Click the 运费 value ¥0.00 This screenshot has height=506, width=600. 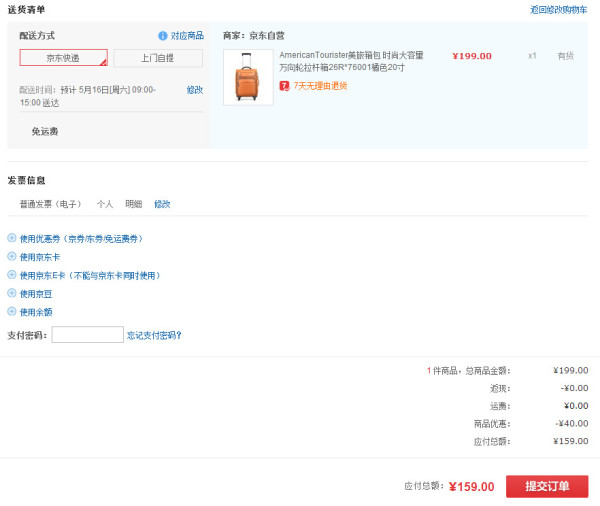576,406
